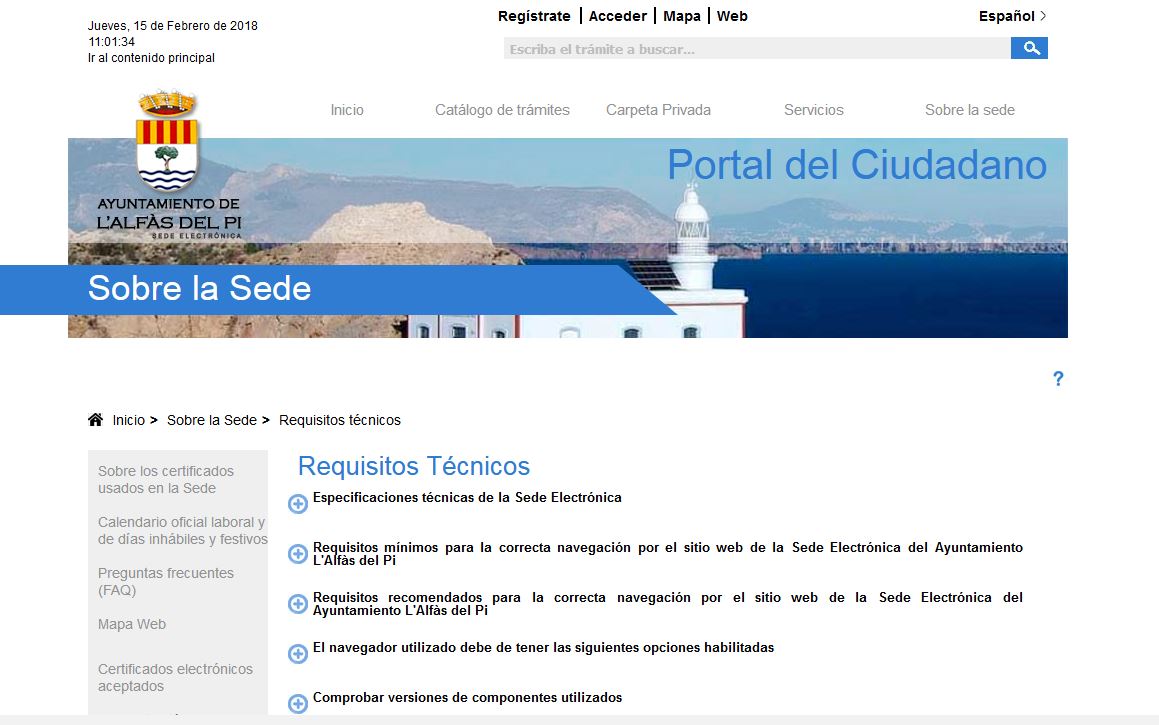Expand Comprobar versiones de componentes utilizados
Viewport: 1159px width, 725px height.
point(298,703)
